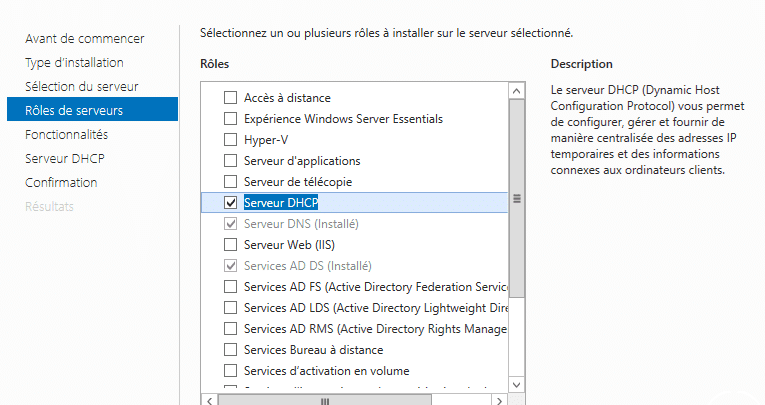The width and height of the screenshot is (765, 405).
Task: Select the Serveur de télécopie checkbox
Action: (x=230, y=182)
